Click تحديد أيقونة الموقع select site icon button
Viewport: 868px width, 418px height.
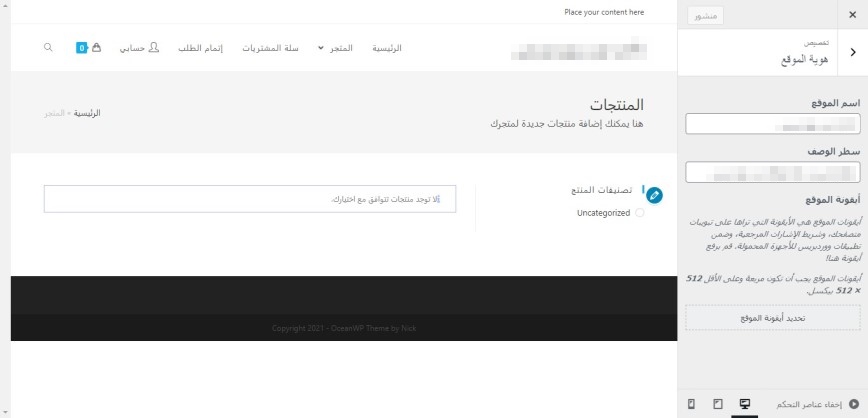pos(773,318)
